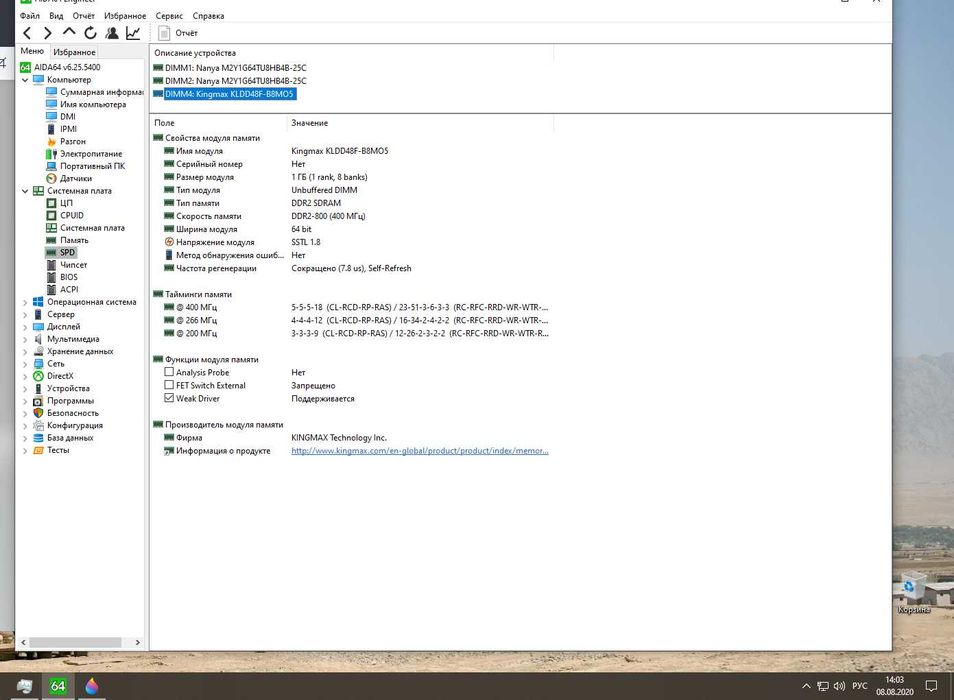Screen dimensions: 954x700
Task: Open the Избранное menu in menu bar
Action: click(125, 16)
